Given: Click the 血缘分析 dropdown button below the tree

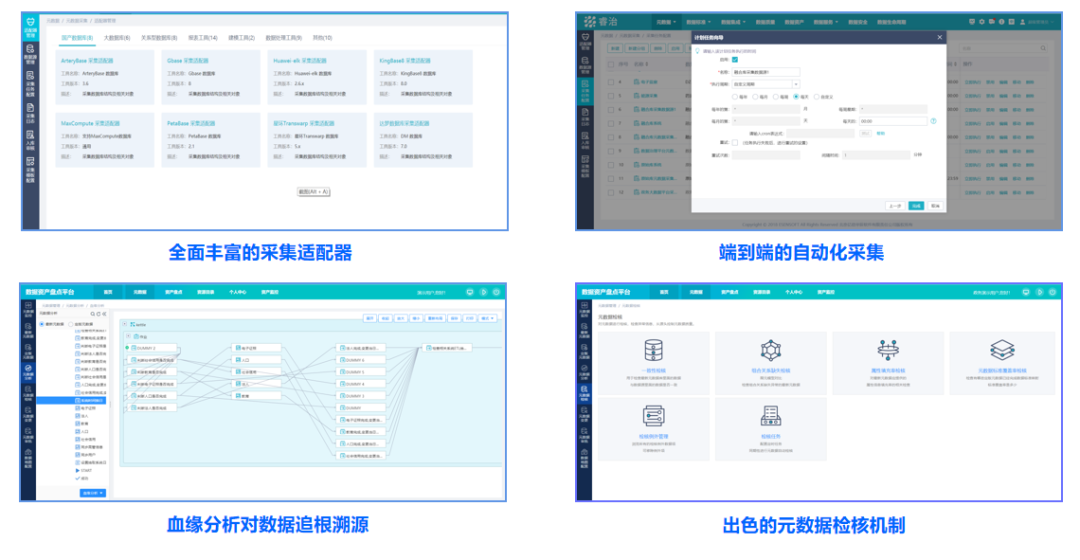Looking at the screenshot, I should pos(93,493).
